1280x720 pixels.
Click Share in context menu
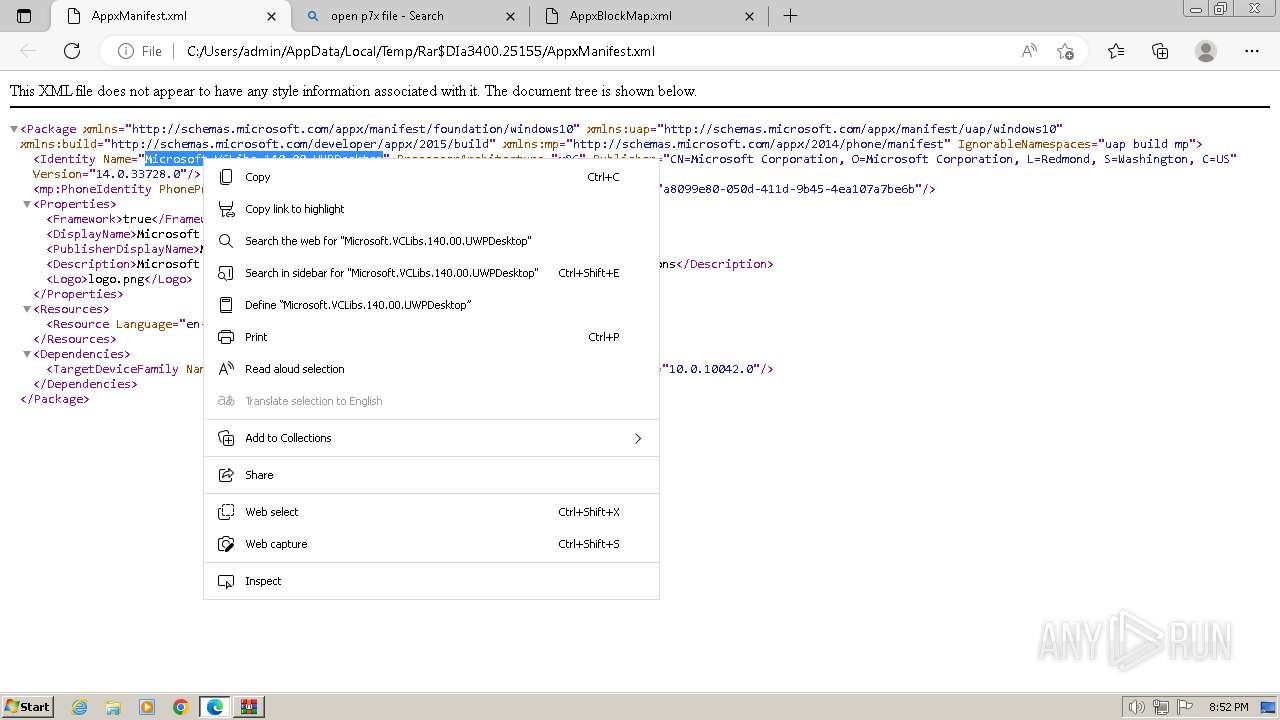coord(431,475)
